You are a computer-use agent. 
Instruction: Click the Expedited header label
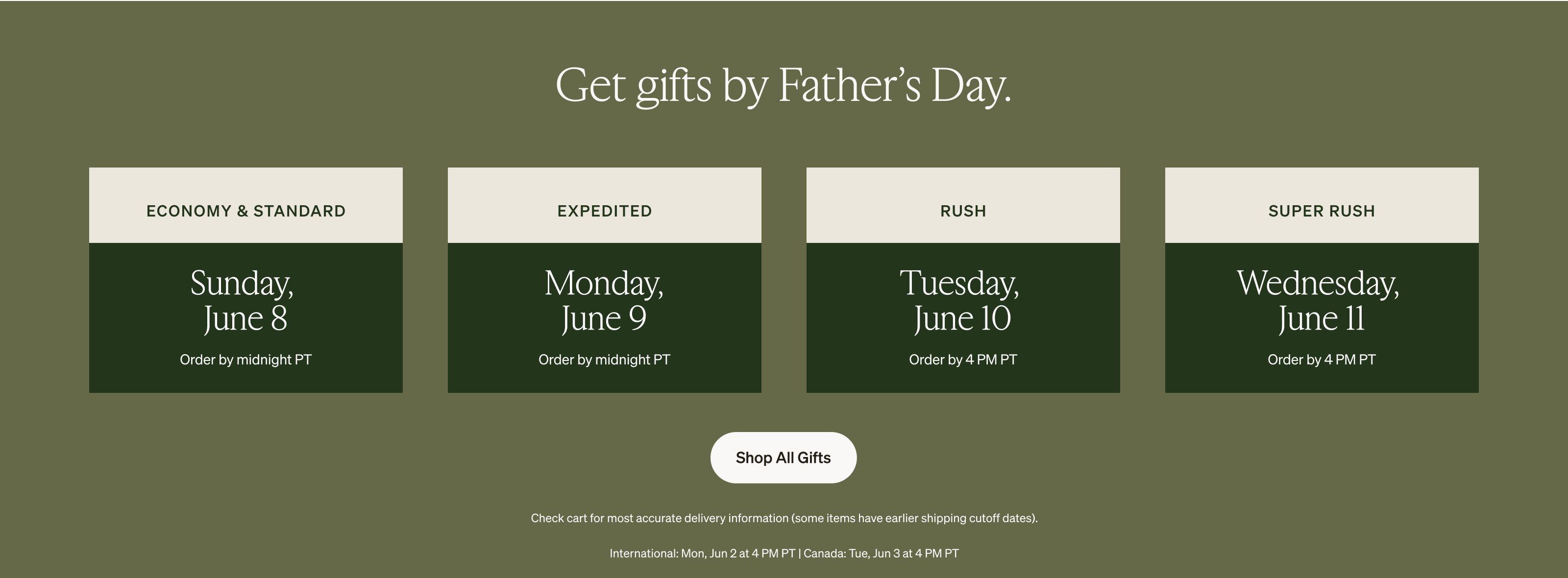[605, 211]
